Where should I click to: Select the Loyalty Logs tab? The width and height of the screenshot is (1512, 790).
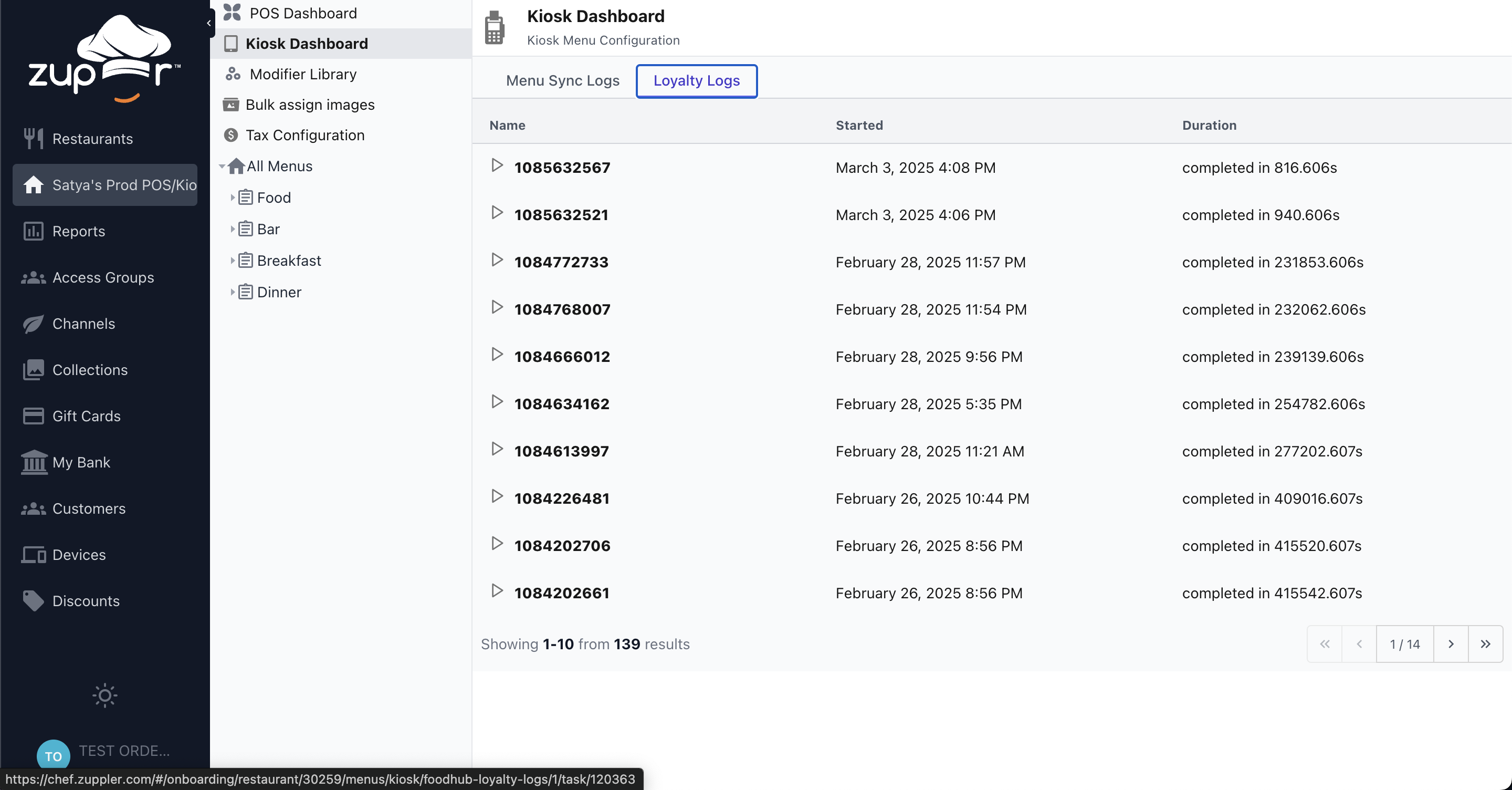[696, 80]
